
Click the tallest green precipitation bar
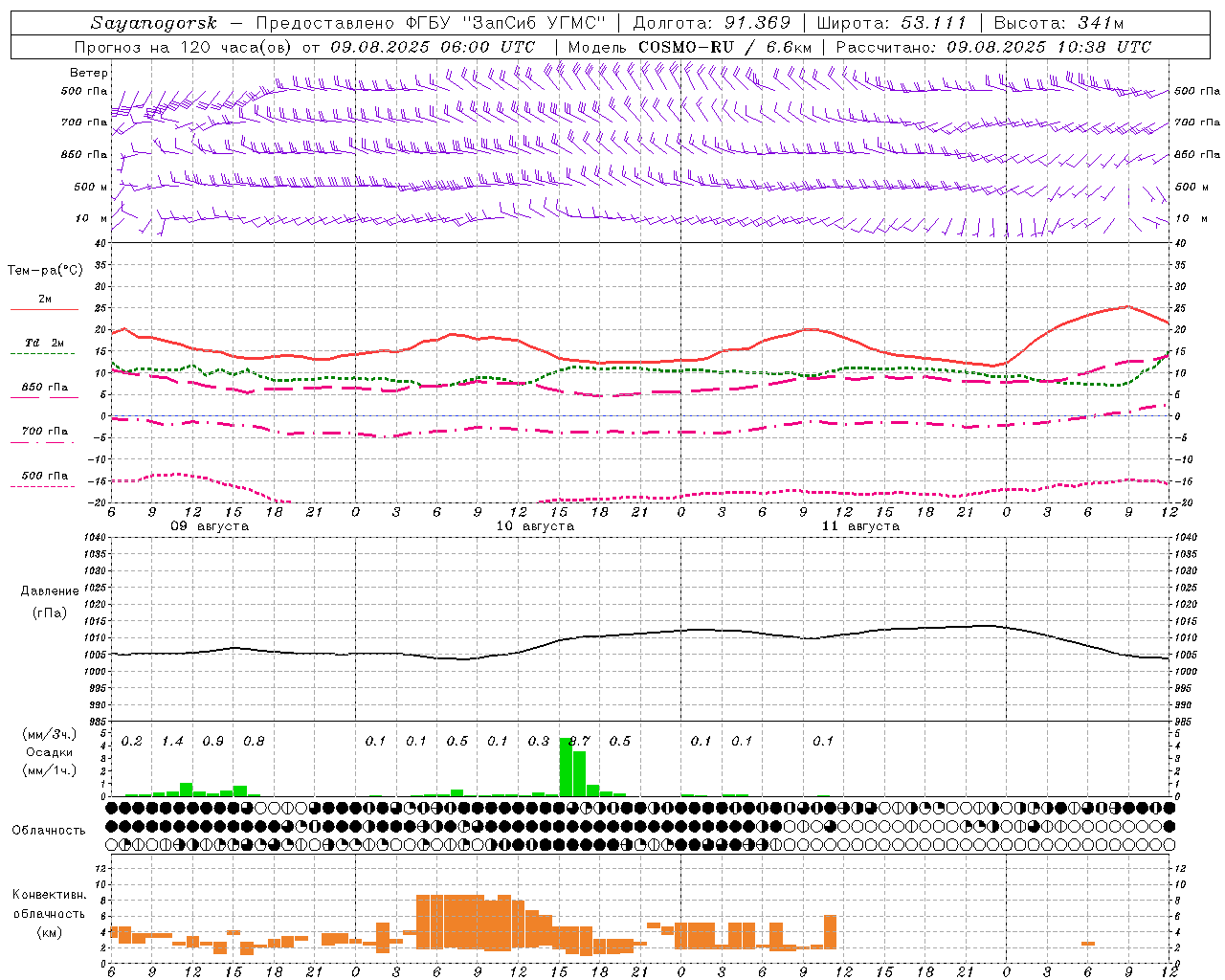click(566, 767)
